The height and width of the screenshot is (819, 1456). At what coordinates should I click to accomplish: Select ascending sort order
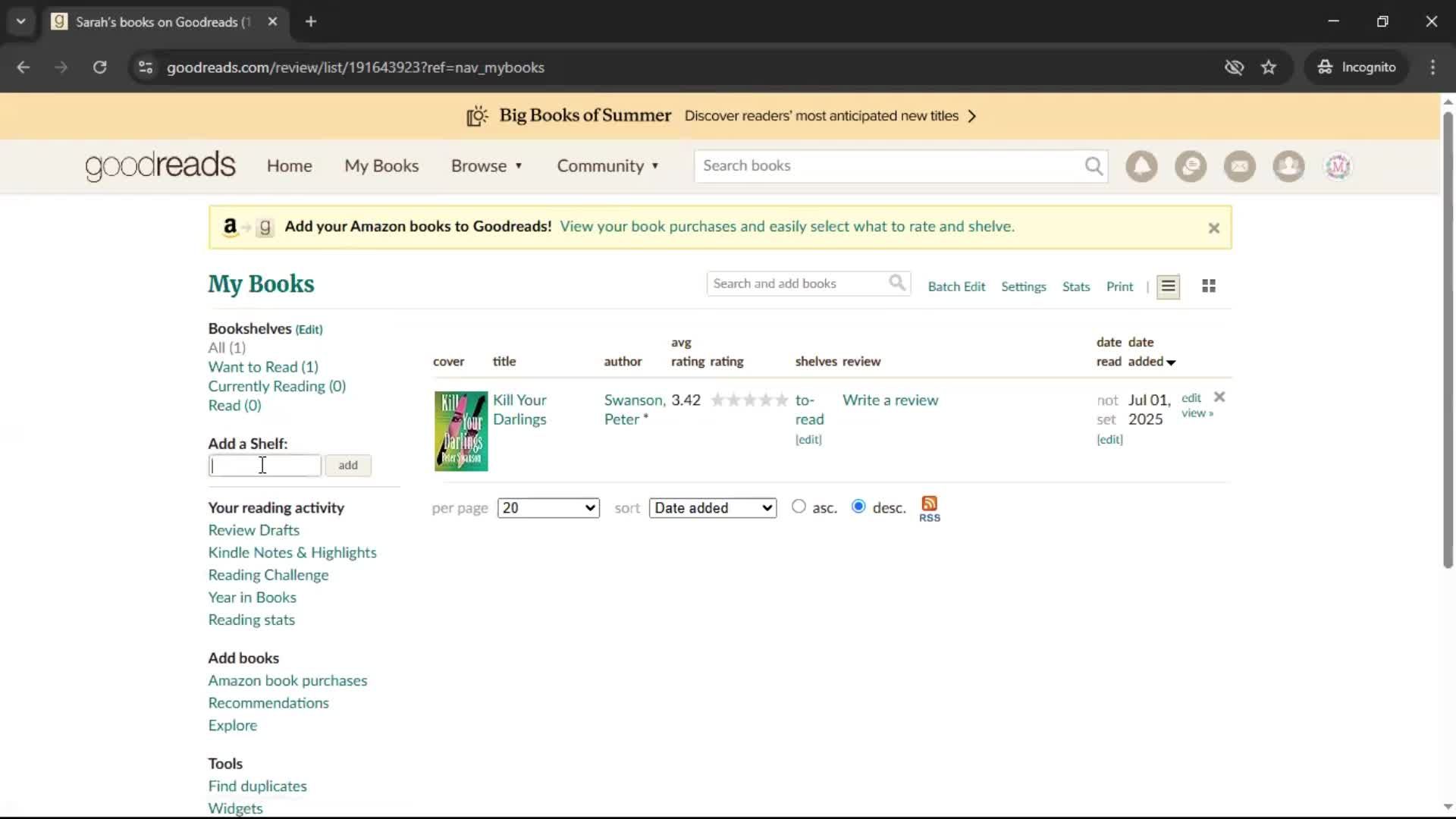(799, 507)
